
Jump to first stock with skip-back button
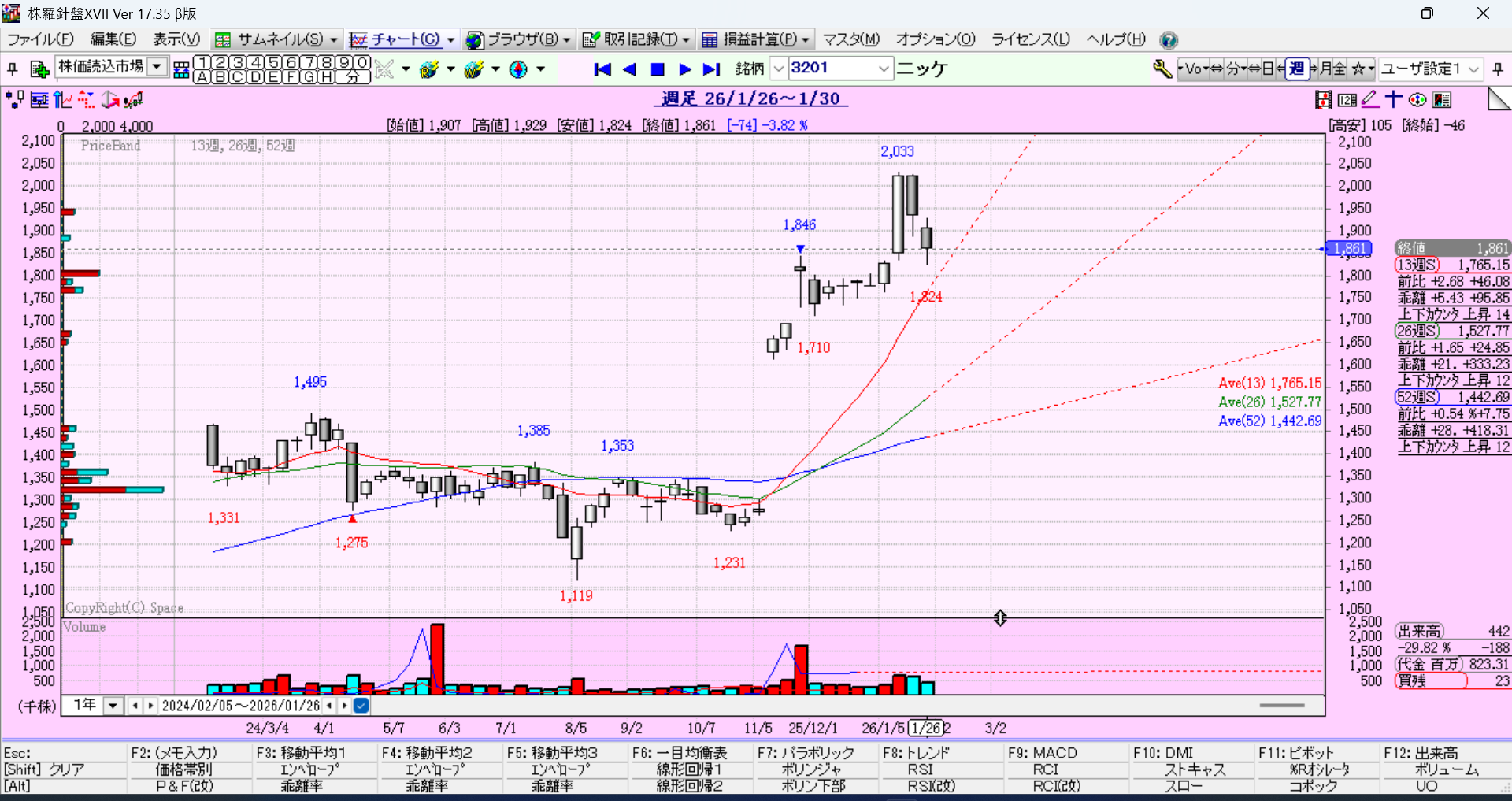(x=602, y=69)
